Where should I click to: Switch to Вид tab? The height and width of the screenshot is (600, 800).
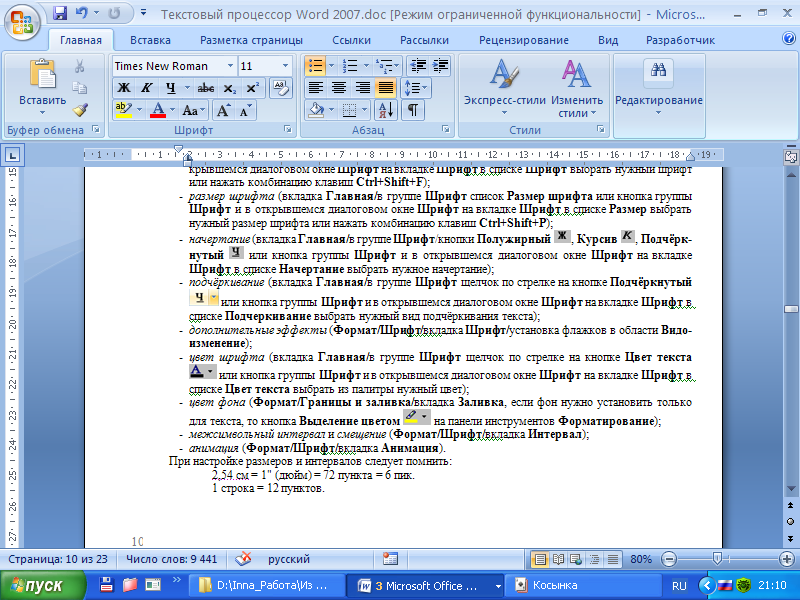608,40
